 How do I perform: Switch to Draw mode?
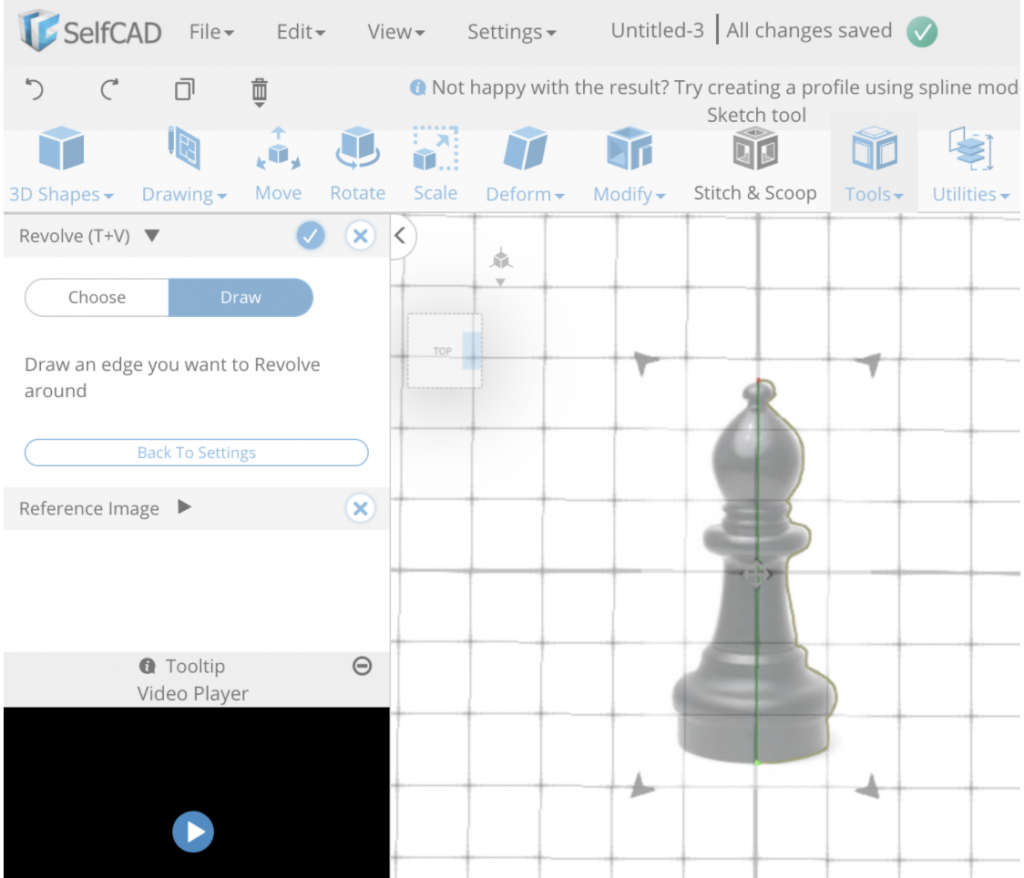click(x=240, y=297)
